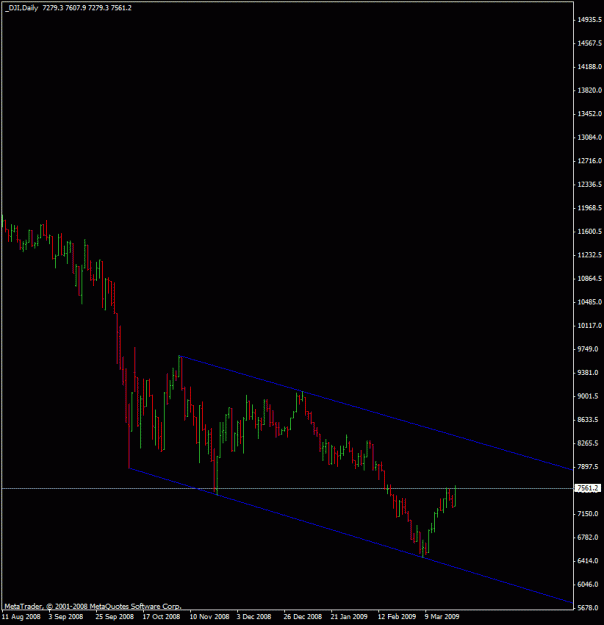Click the 7150.0 price axis label
This screenshot has width=604, height=625.
[588, 514]
